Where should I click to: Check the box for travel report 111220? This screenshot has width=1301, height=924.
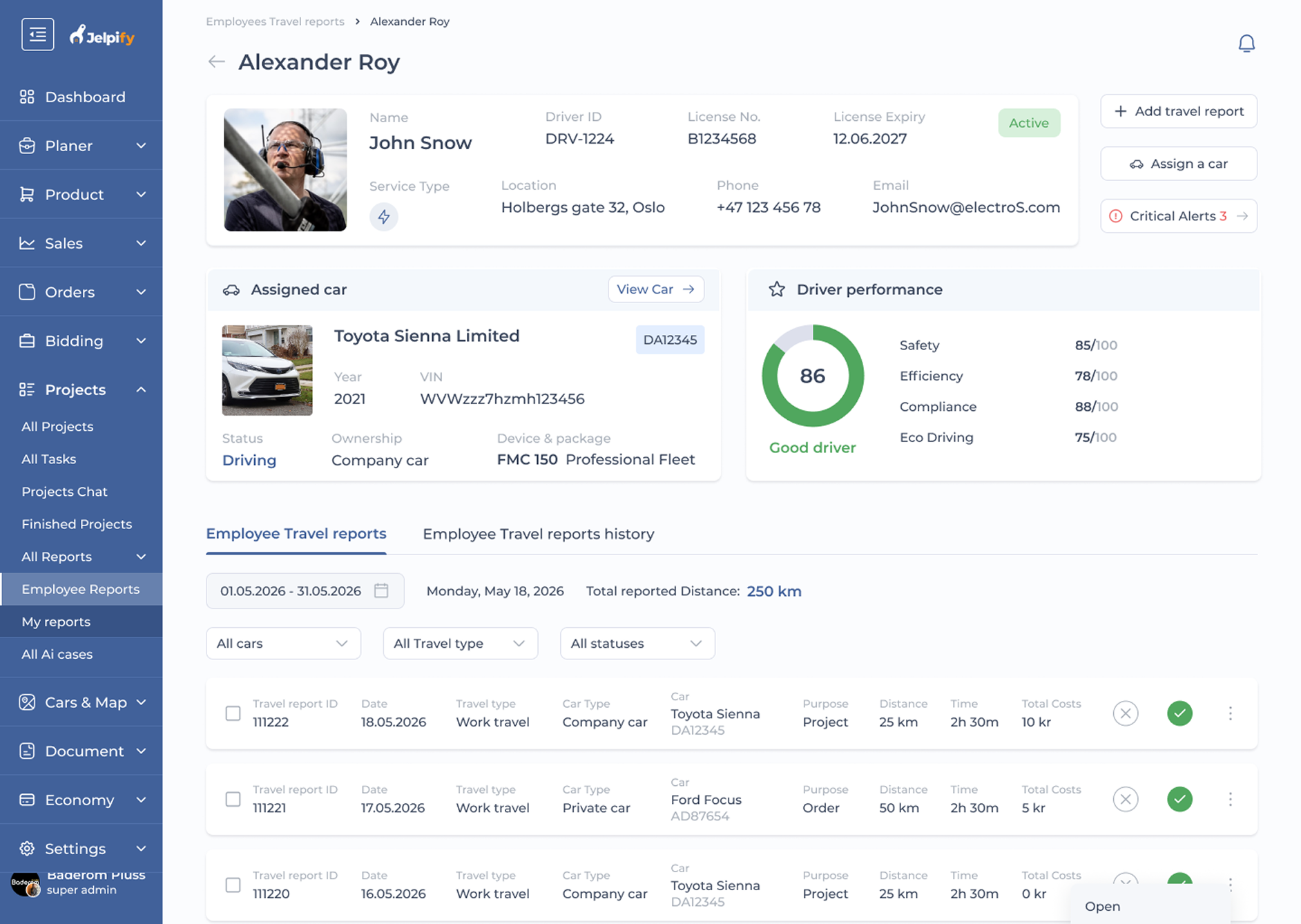pos(233,885)
